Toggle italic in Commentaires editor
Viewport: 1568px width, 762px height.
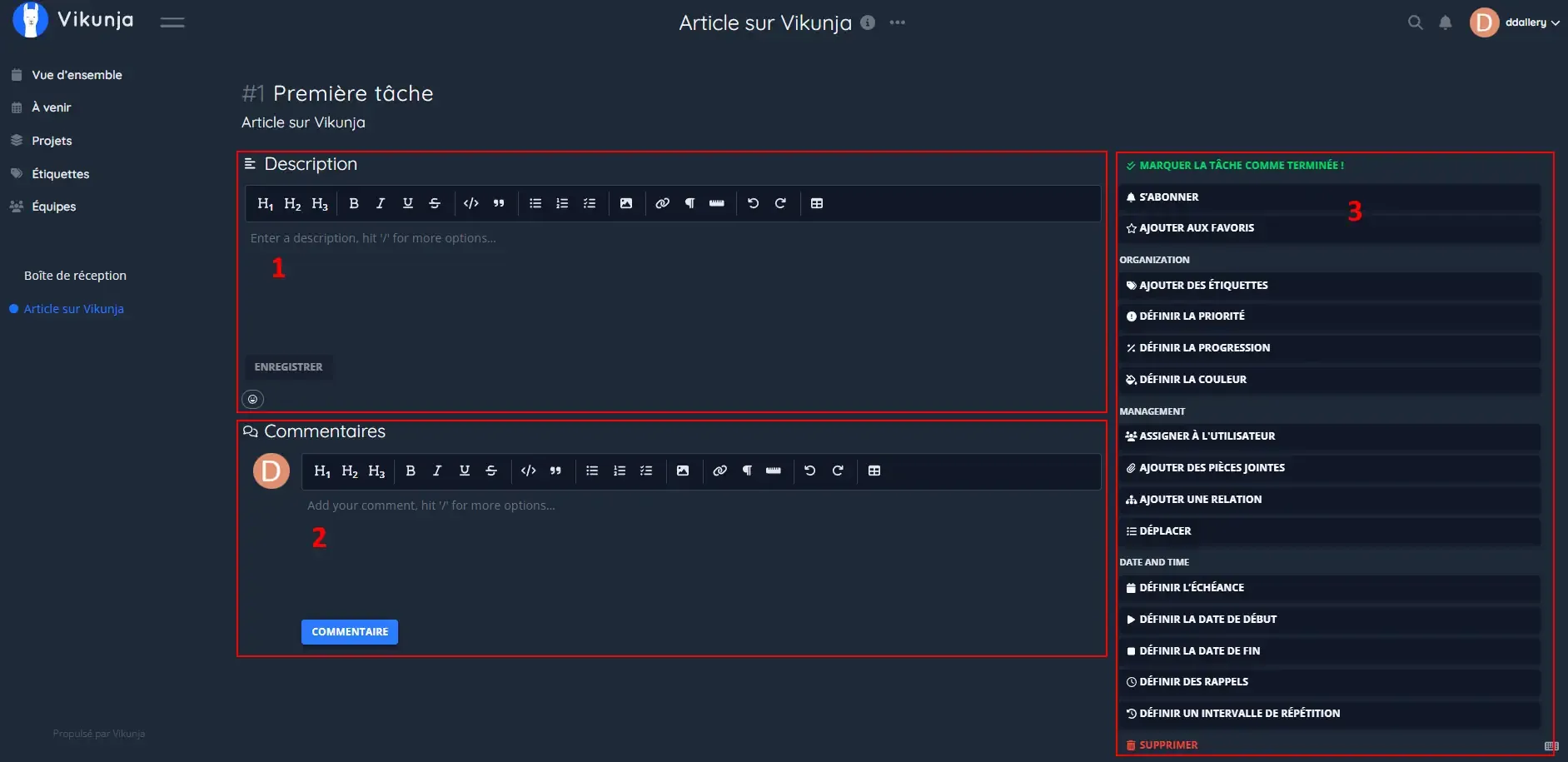tap(437, 471)
